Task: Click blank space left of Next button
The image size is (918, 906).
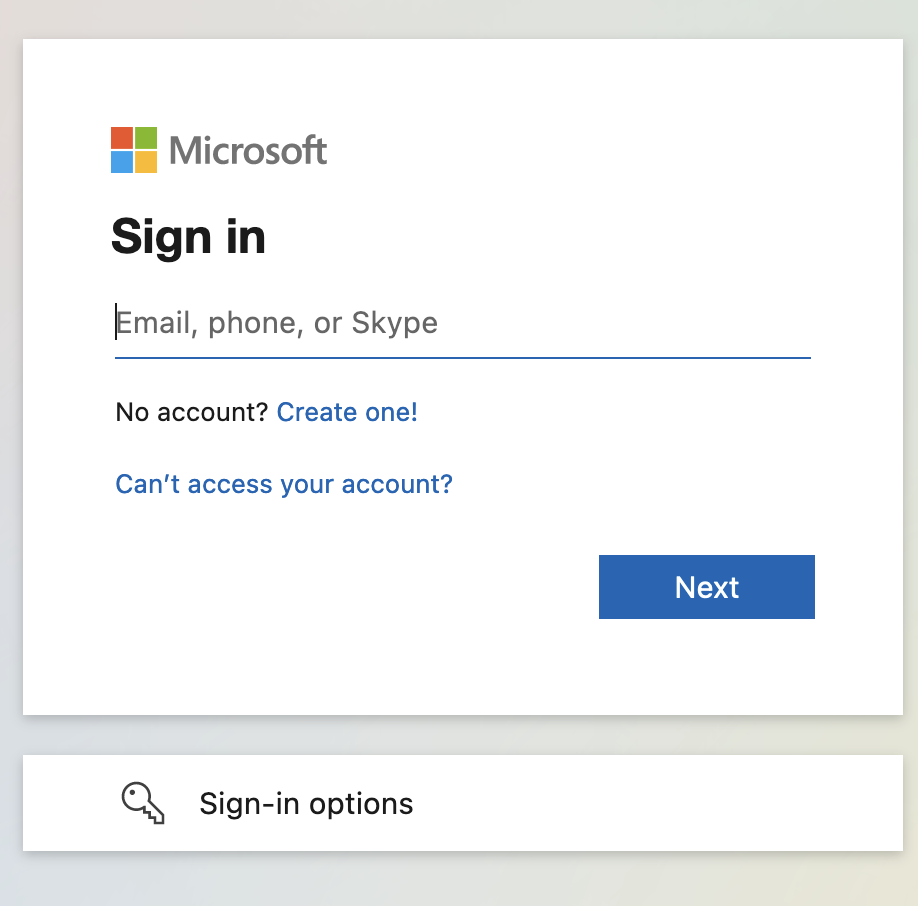Action: (x=350, y=587)
